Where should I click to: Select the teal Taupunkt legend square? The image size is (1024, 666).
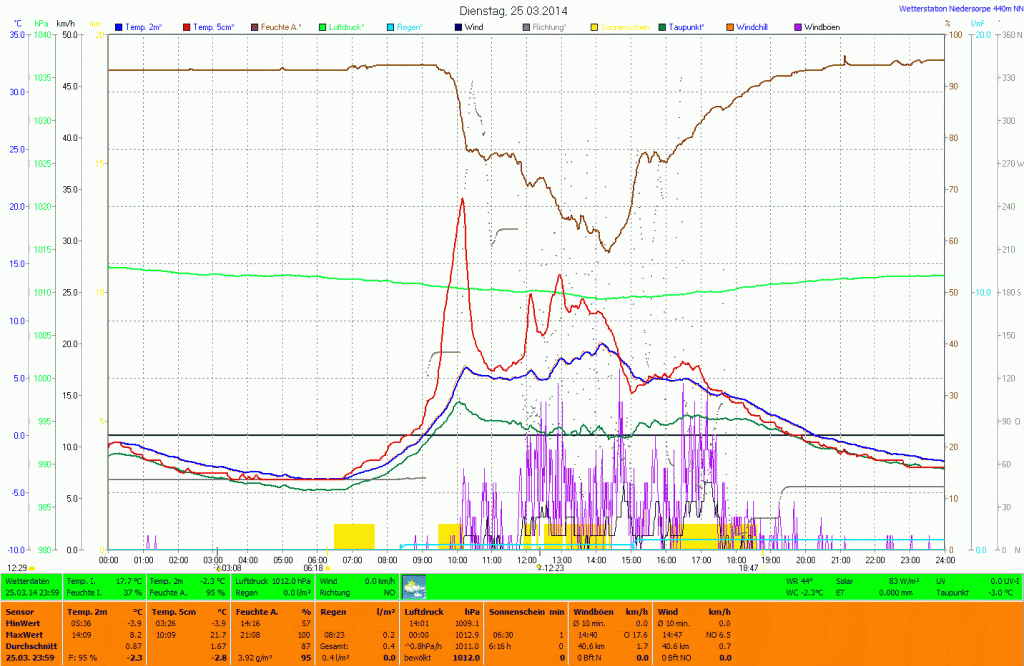663,24
